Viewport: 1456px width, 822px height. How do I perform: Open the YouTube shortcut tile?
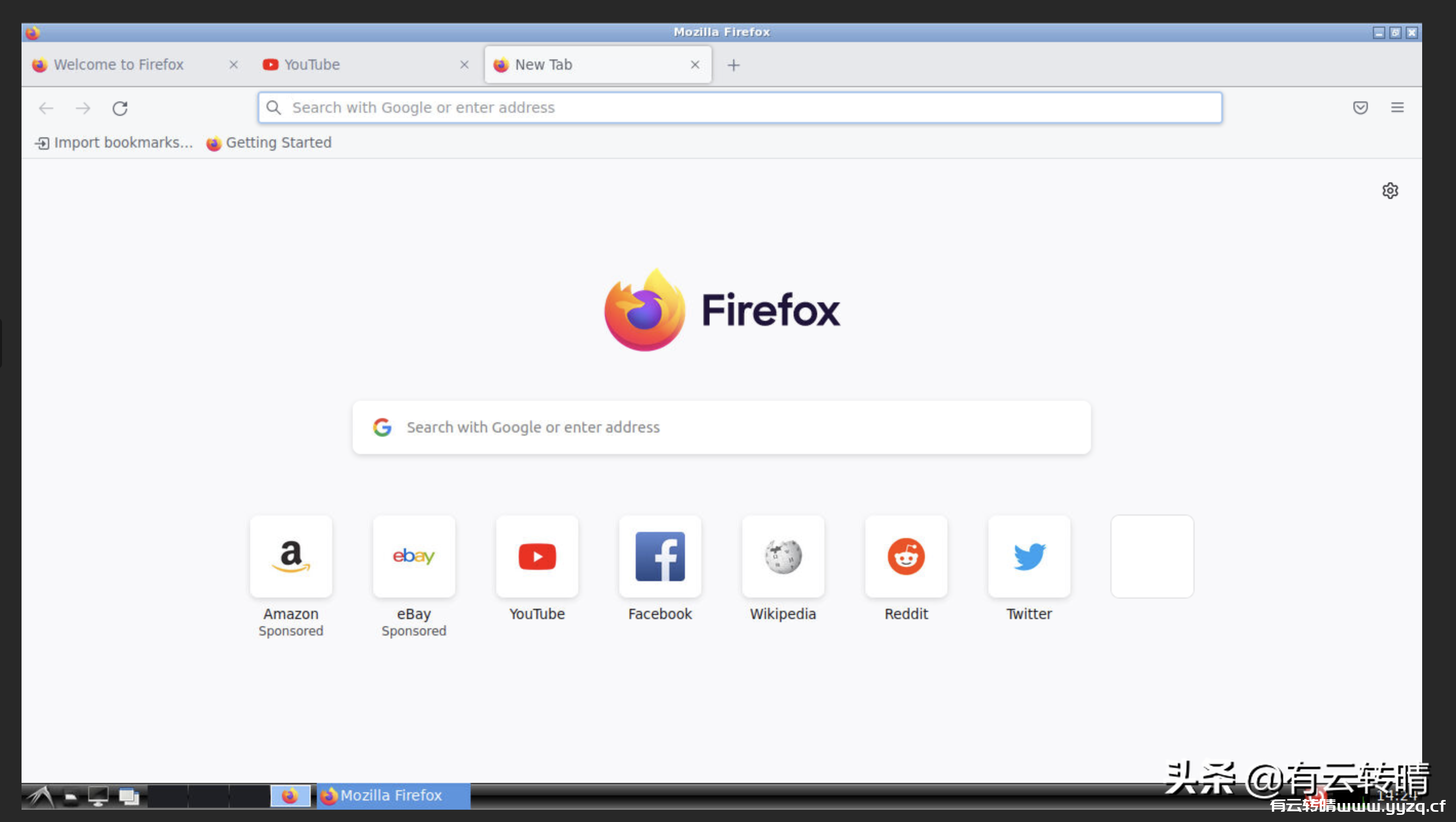(x=536, y=557)
